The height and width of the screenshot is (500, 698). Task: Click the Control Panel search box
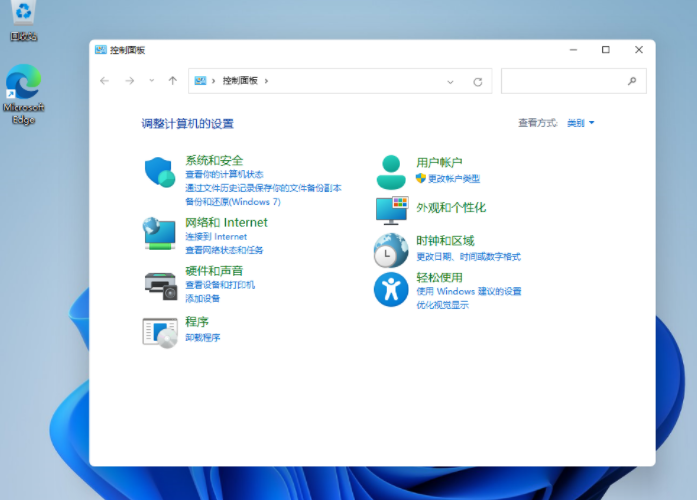565,81
